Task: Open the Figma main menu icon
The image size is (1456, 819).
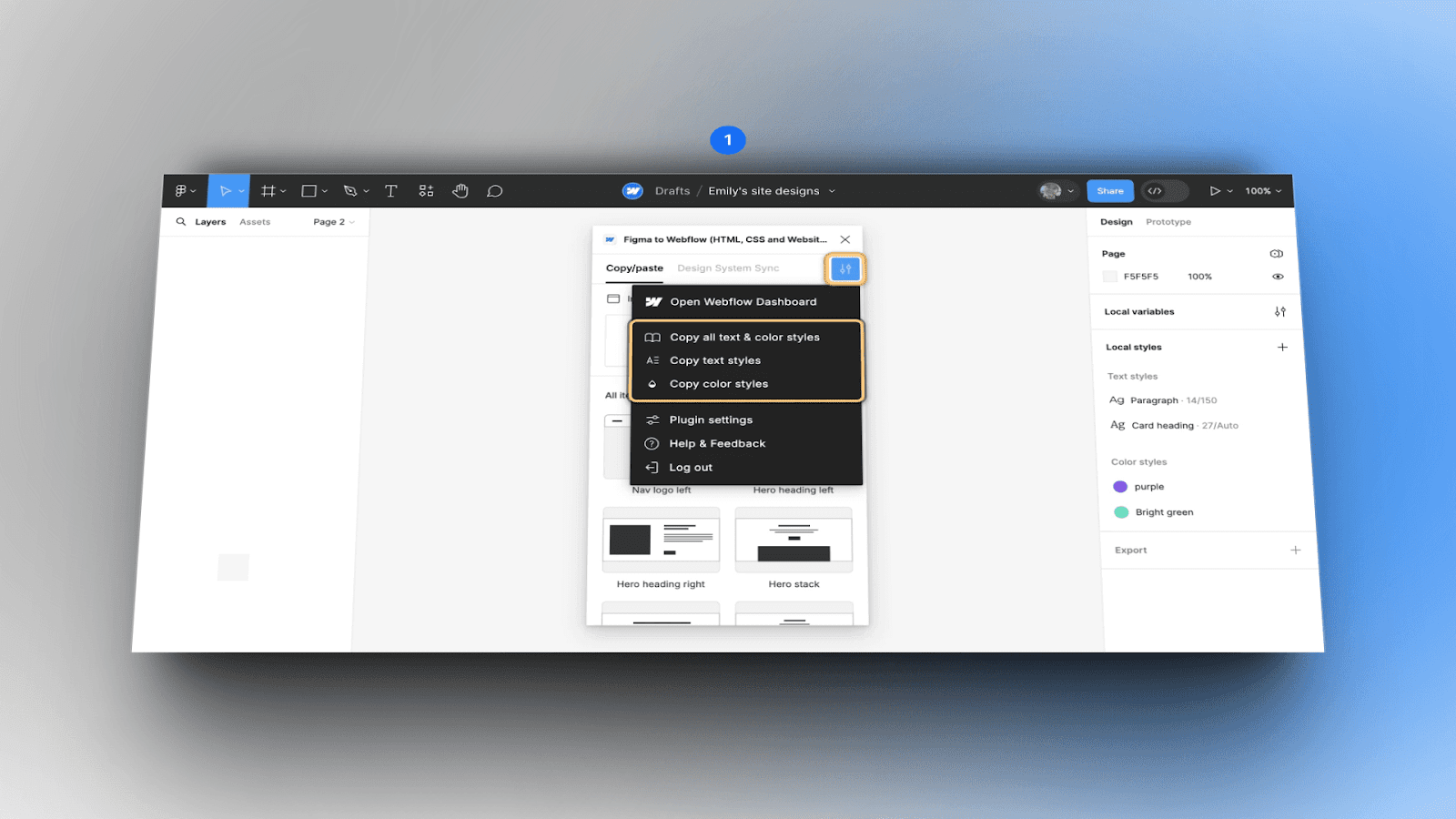Action: (180, 191)
